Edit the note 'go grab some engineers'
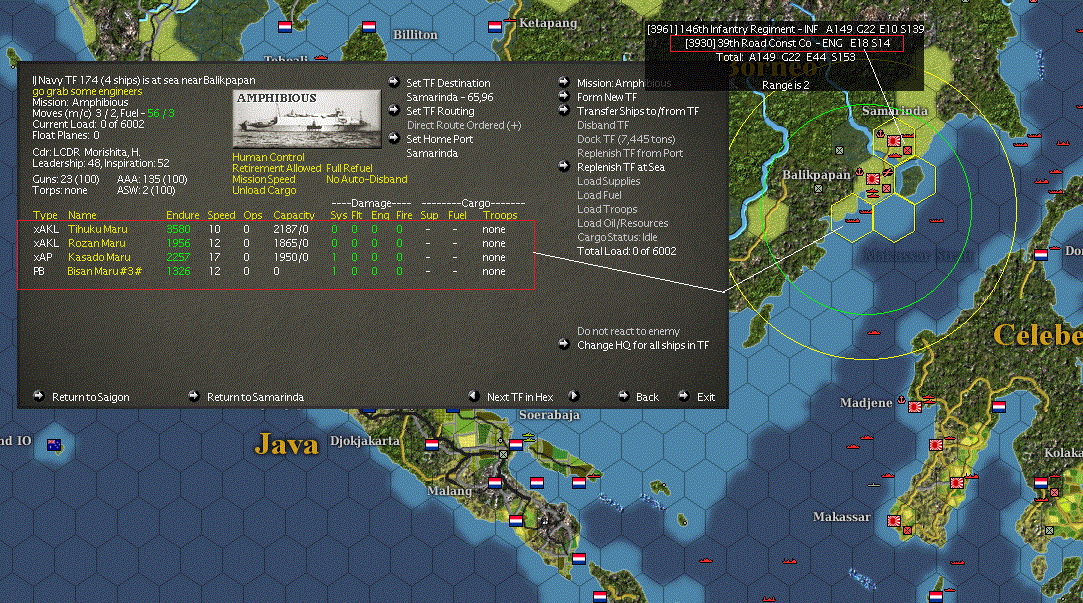 (x=87, y=91)
